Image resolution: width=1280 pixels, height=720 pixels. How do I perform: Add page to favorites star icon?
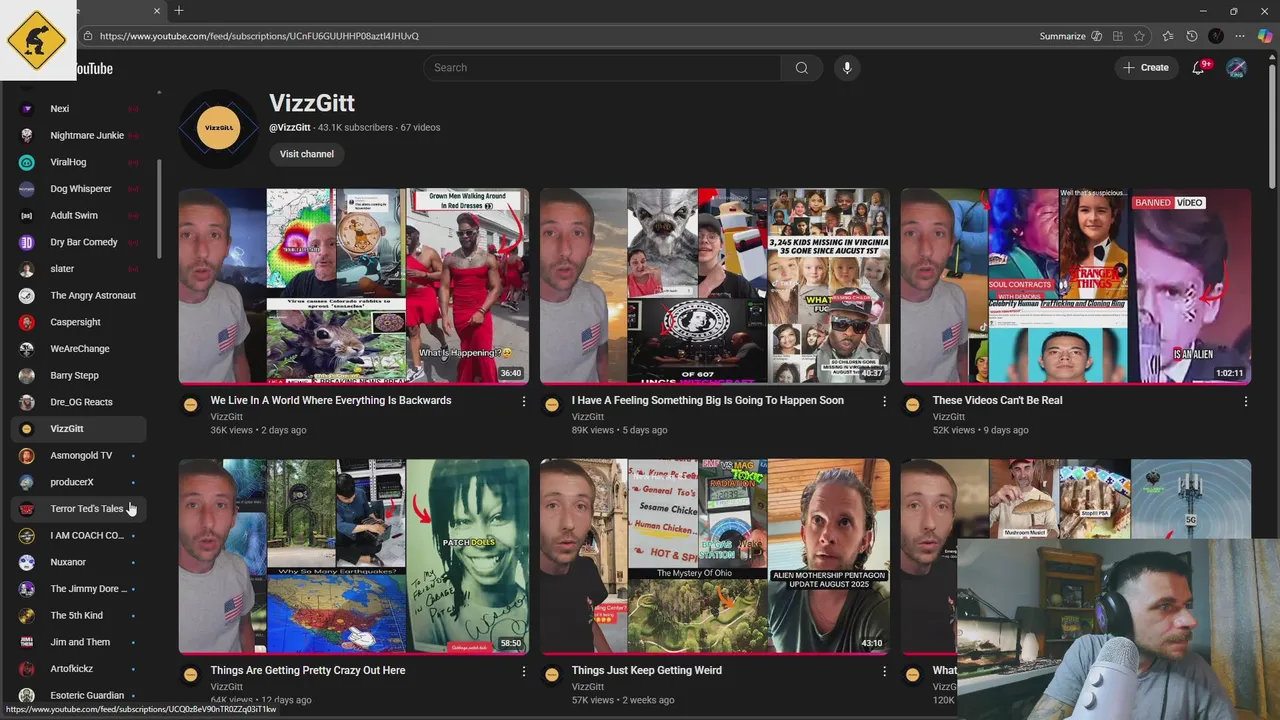click(x=1140, y=36)
